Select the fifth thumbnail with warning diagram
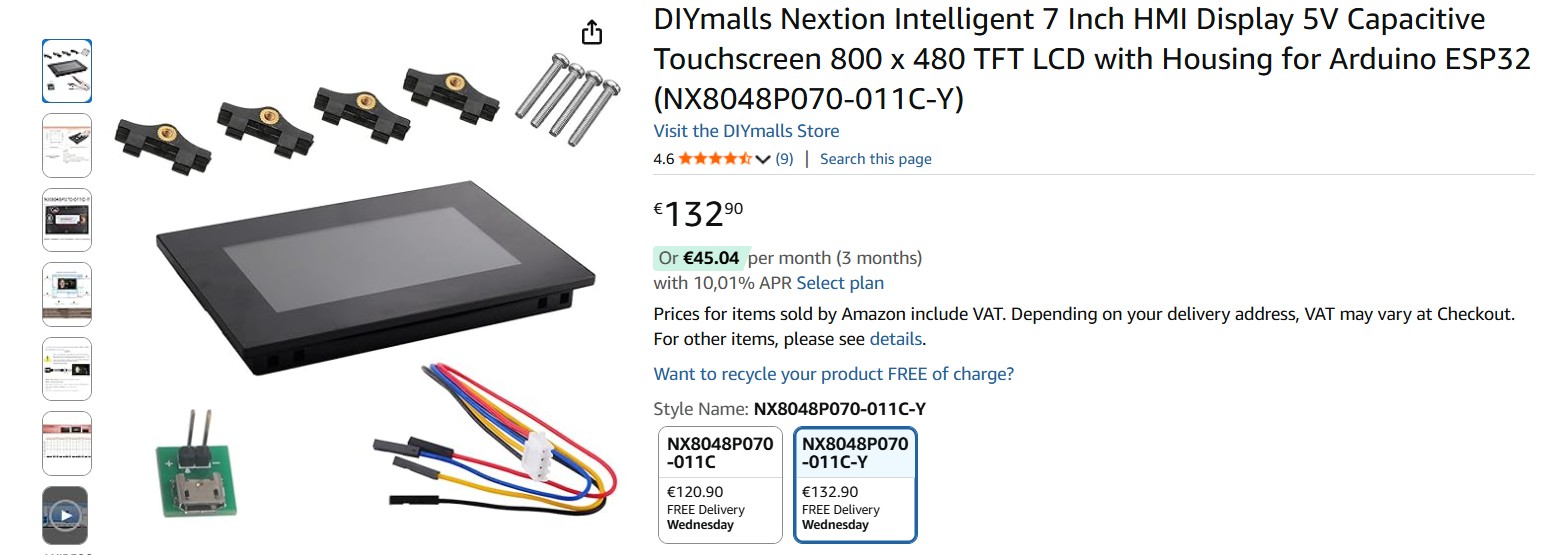The height and width of the screenshot is (555, 1557). click(67, 369)
